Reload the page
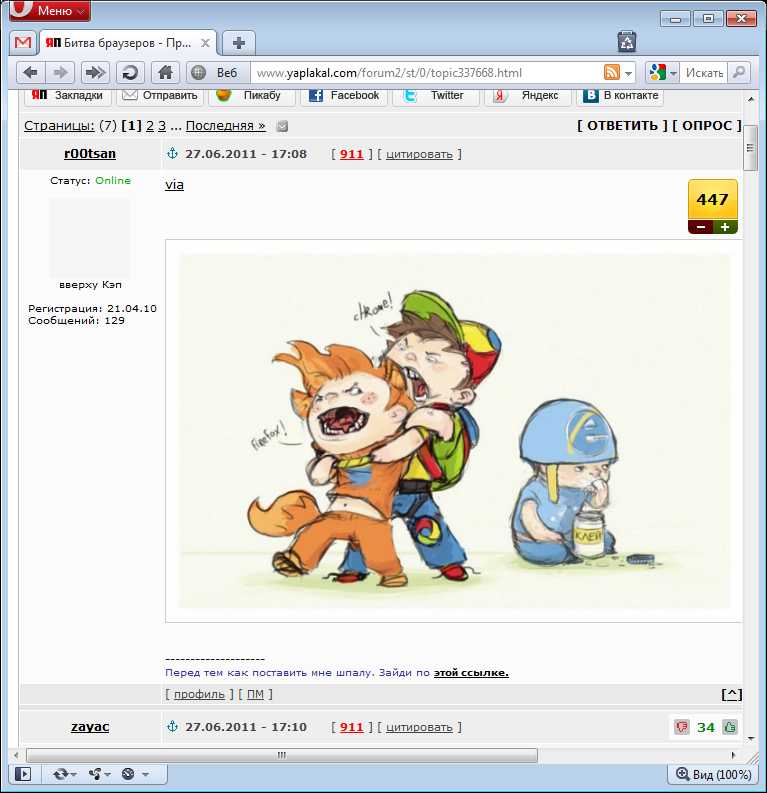767x793 pixels. pos(130,73)
